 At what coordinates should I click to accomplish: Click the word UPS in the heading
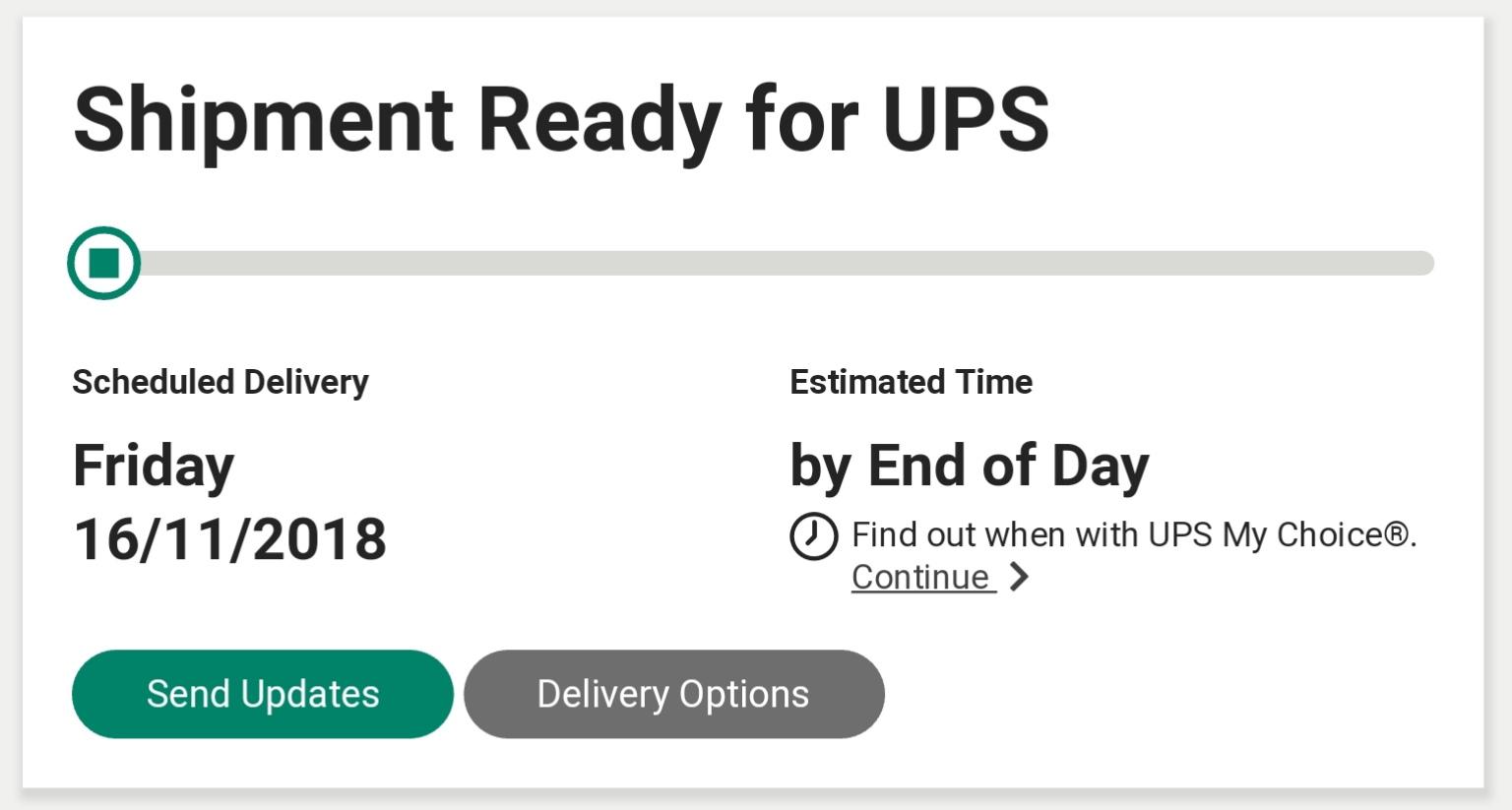(x=966, y=119)
